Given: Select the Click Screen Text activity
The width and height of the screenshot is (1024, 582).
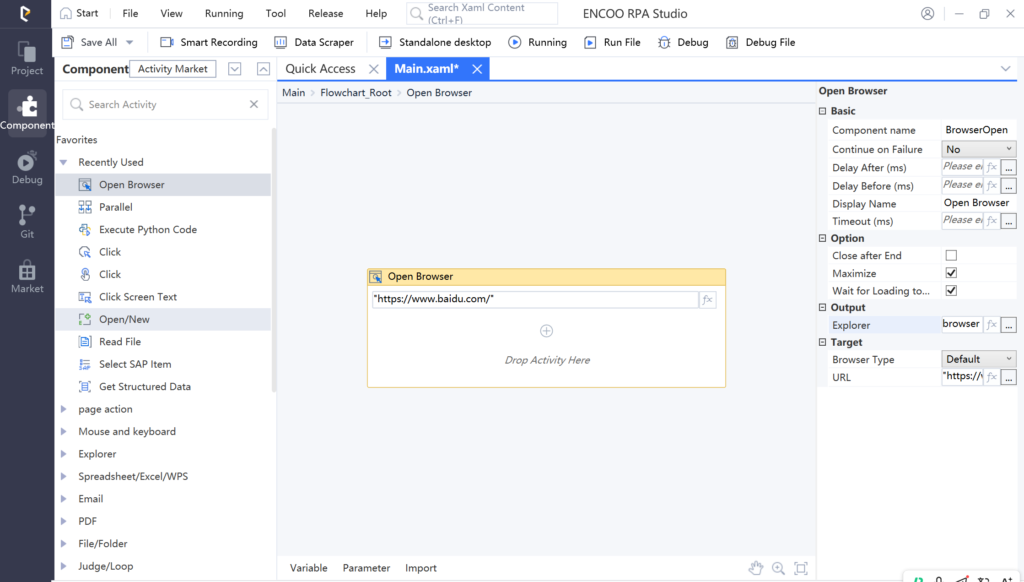Looking at the screenshot, I should tap(163, 297).
